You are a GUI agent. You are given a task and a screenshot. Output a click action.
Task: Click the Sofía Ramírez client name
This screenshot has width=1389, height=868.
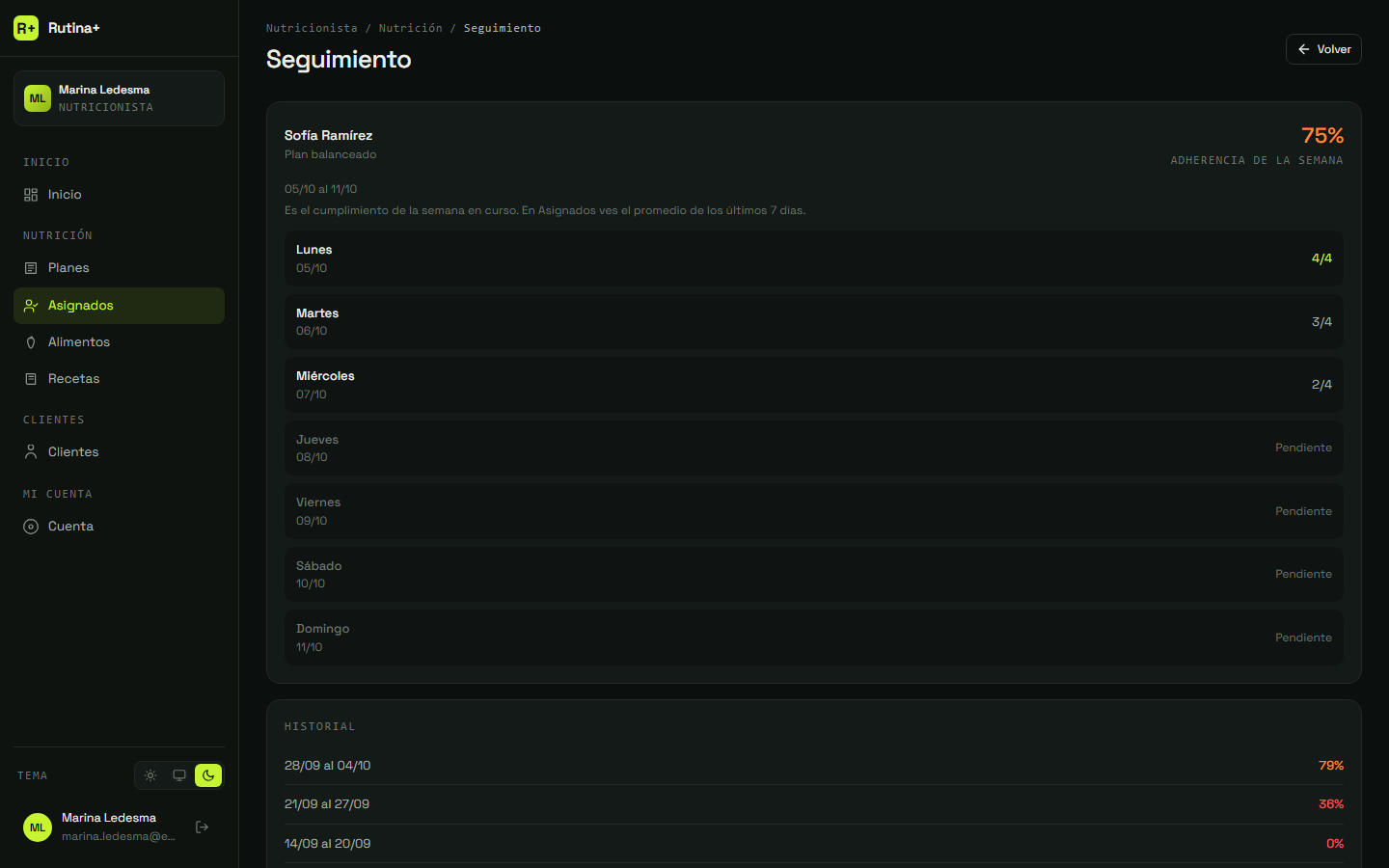pos(328,136)
